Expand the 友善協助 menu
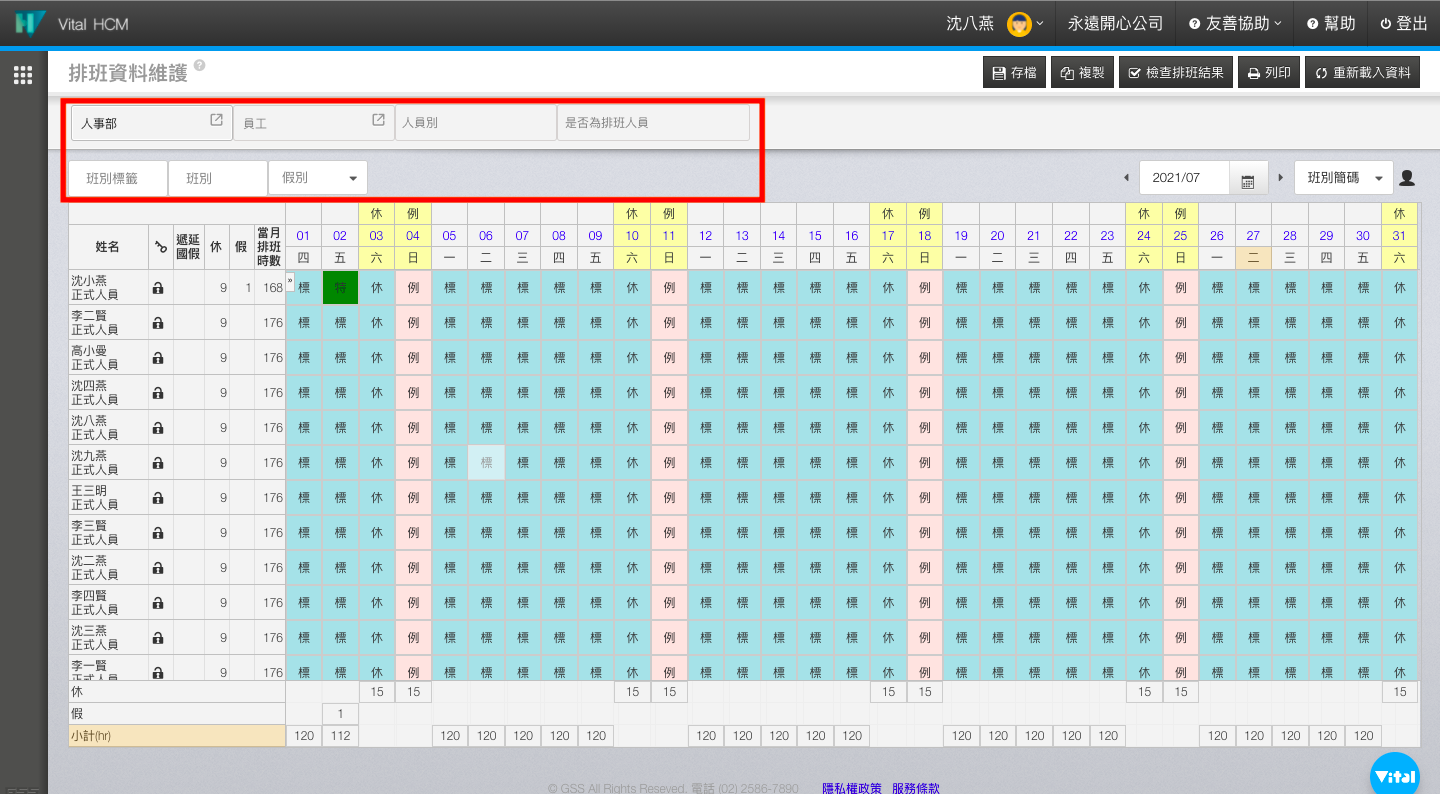This screenshot has width=1440, height=794. pyautogui.click(x=1236, y=24)
